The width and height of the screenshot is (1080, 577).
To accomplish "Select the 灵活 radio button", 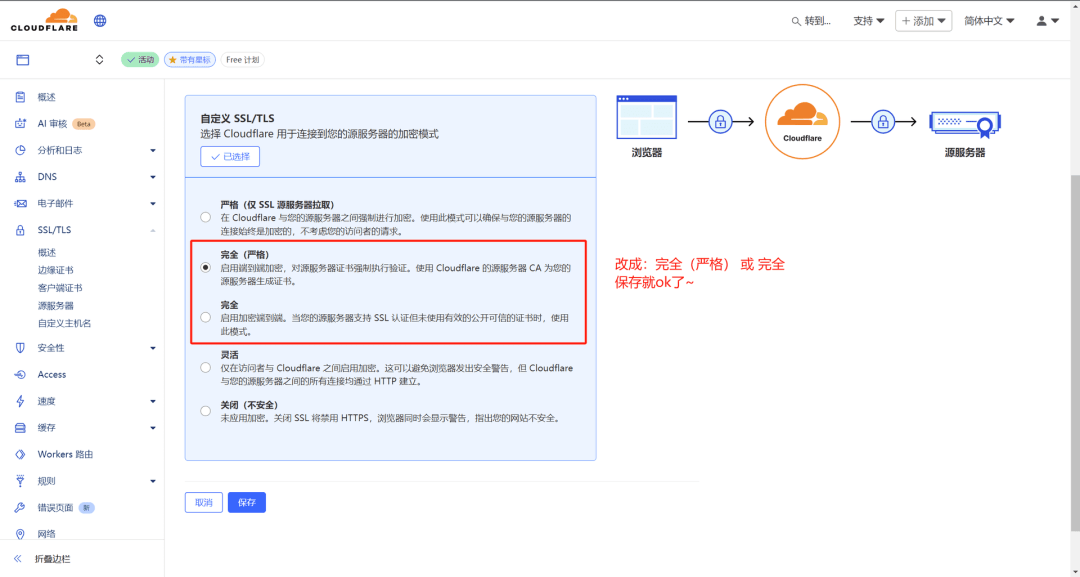I will 205,368.
